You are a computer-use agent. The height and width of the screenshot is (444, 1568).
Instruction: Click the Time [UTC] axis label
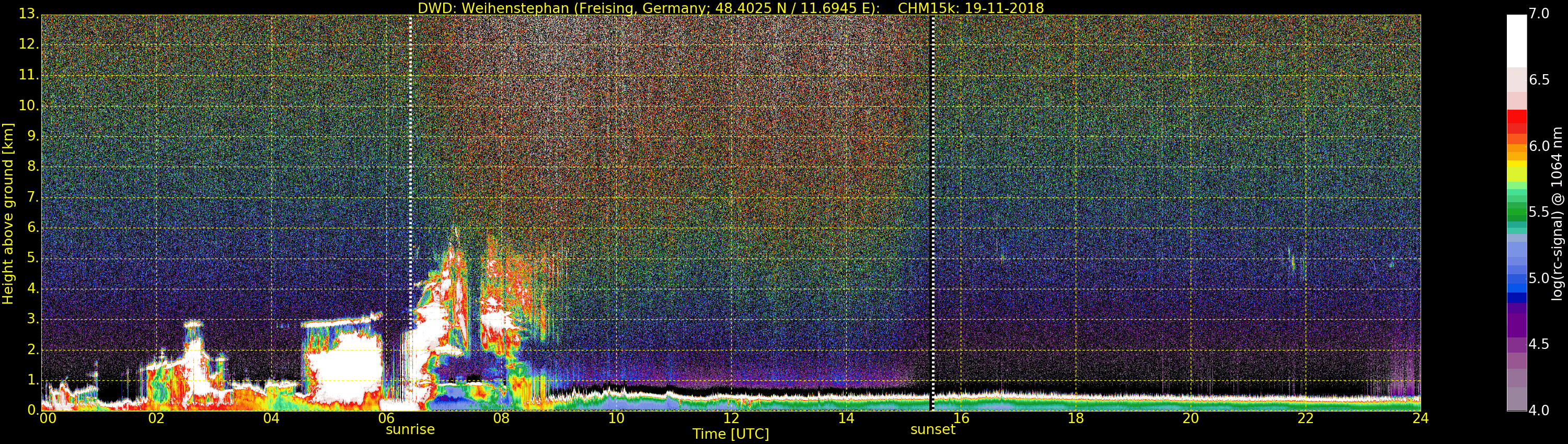pyautogui.click(x=731, y=434)
